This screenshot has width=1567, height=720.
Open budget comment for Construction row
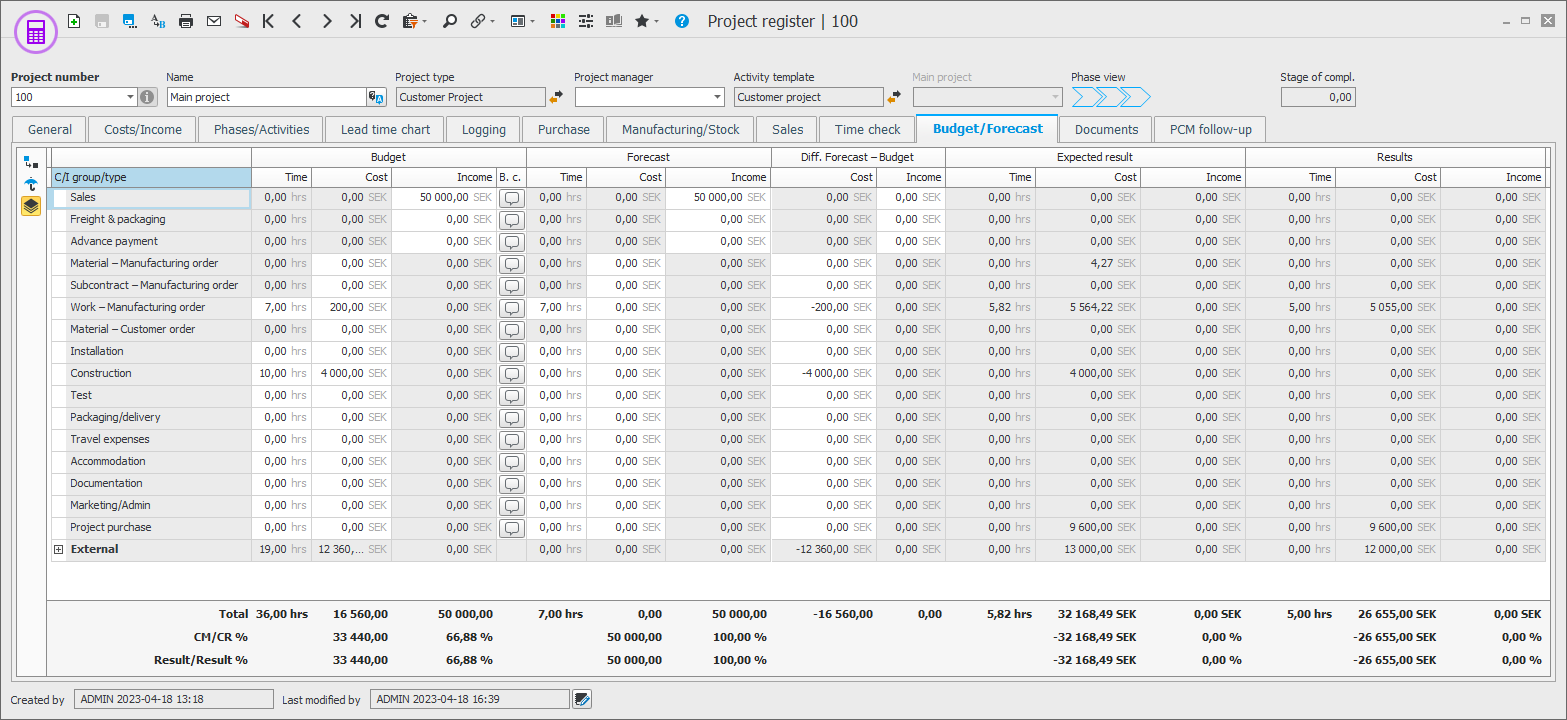point(512,374)
